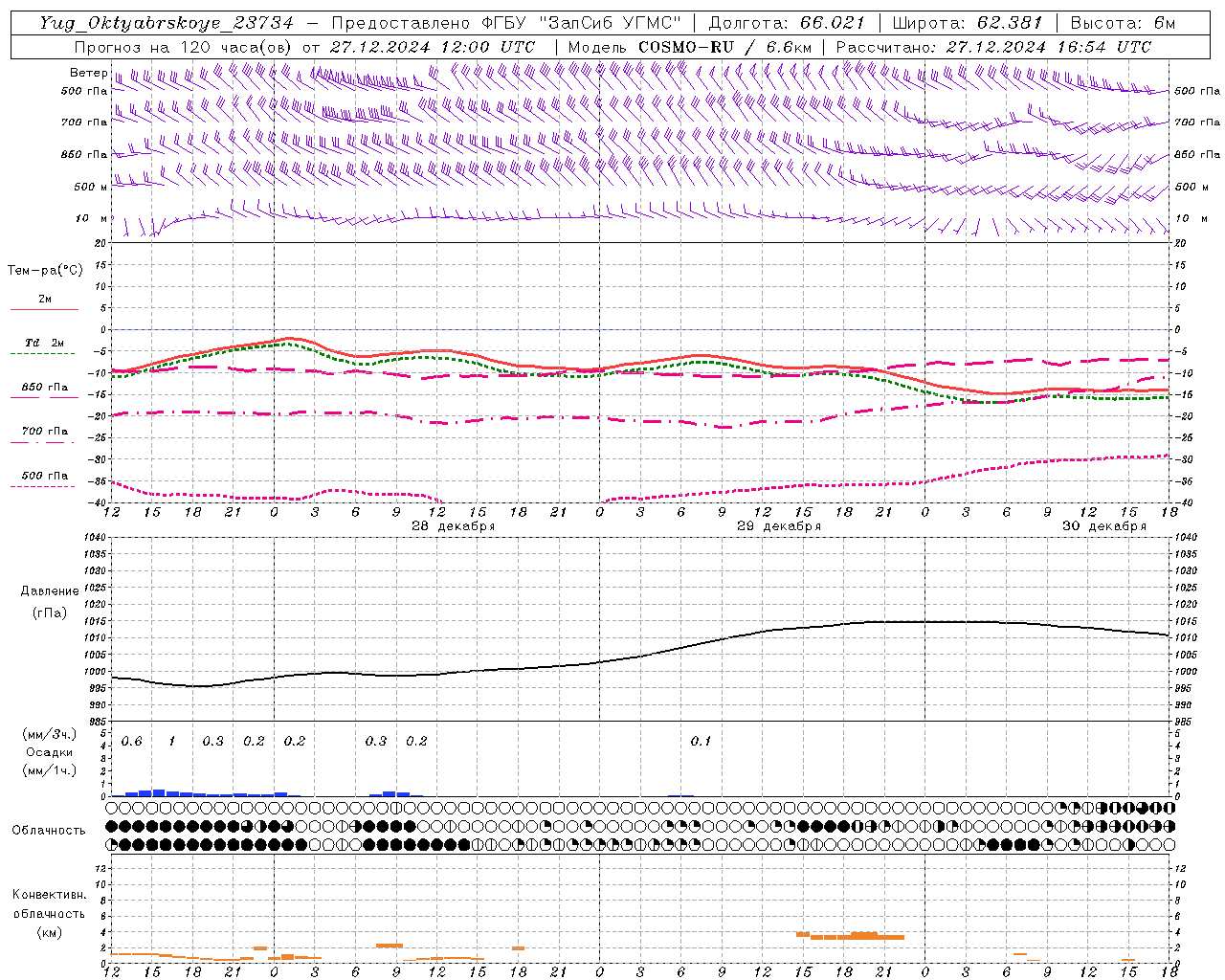1225x980 pixels.
Task: Select the Долгота: 66.021 value
Action: point(787,23)
